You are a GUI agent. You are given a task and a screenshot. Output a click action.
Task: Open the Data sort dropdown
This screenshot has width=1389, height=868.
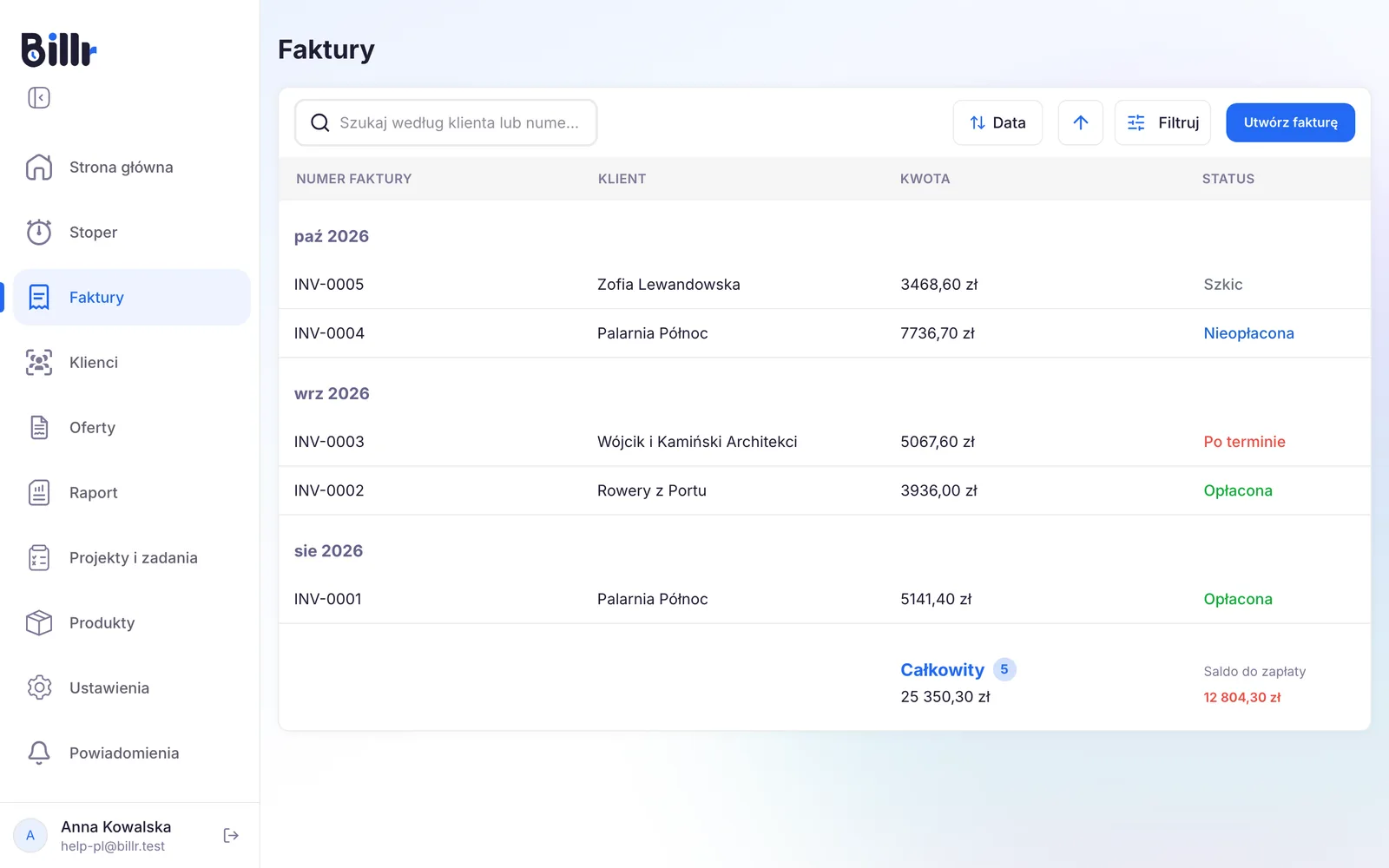(997, 122)
